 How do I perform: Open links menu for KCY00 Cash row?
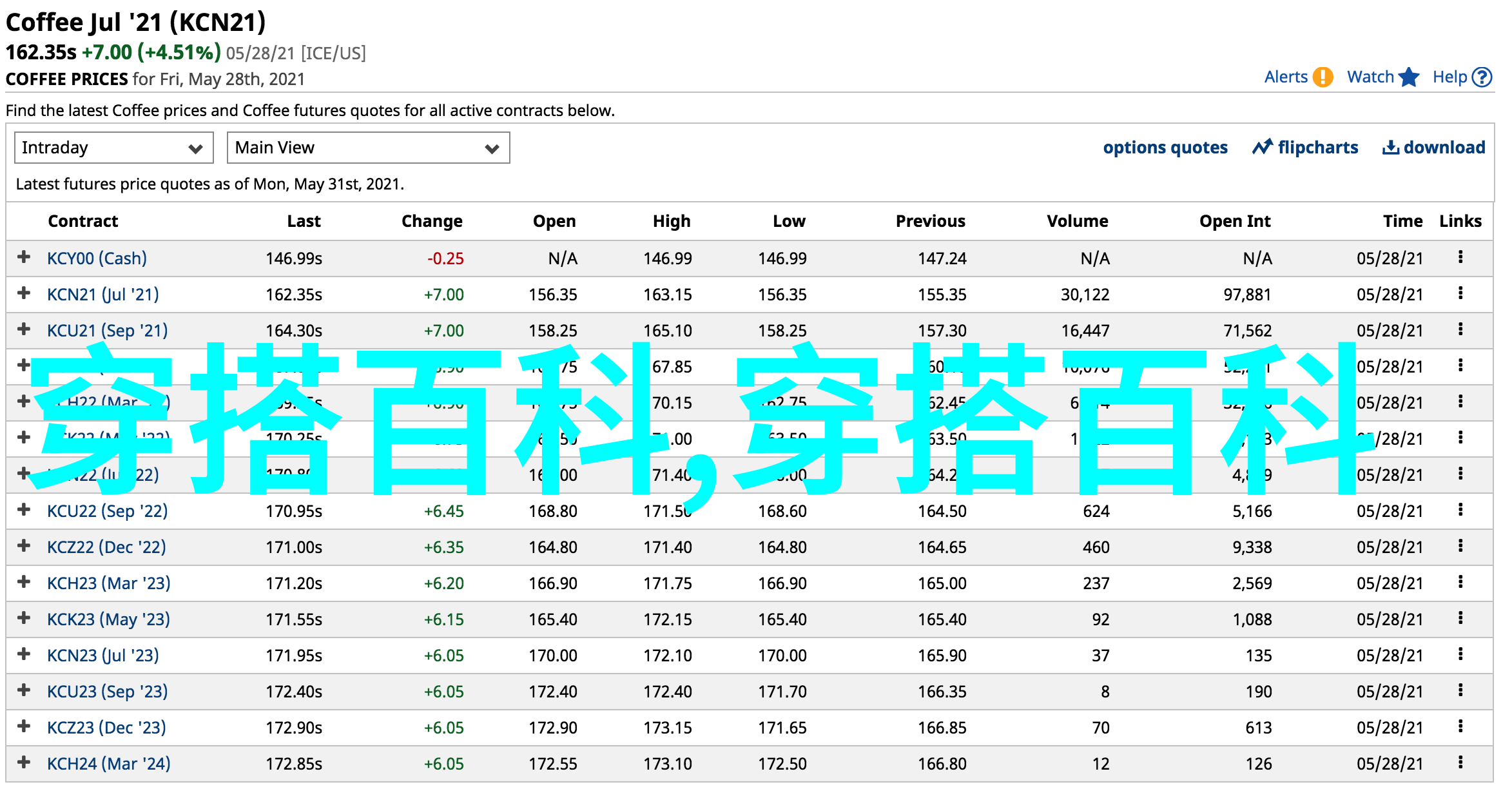pos(1460,258)
